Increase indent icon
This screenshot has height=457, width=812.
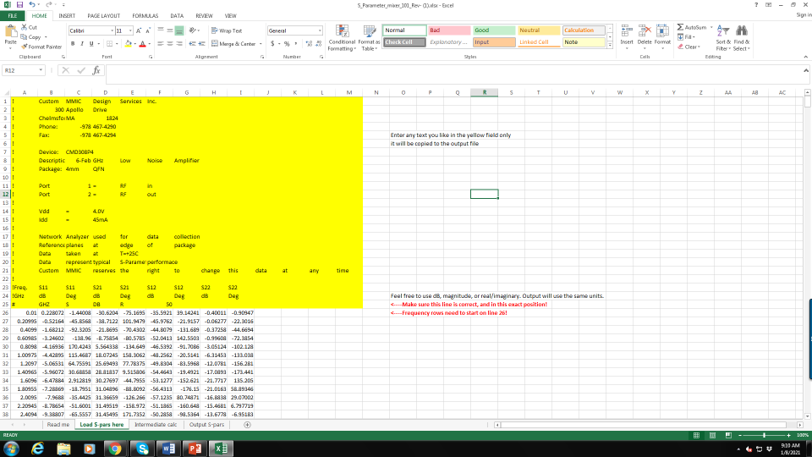coord(201,44)
